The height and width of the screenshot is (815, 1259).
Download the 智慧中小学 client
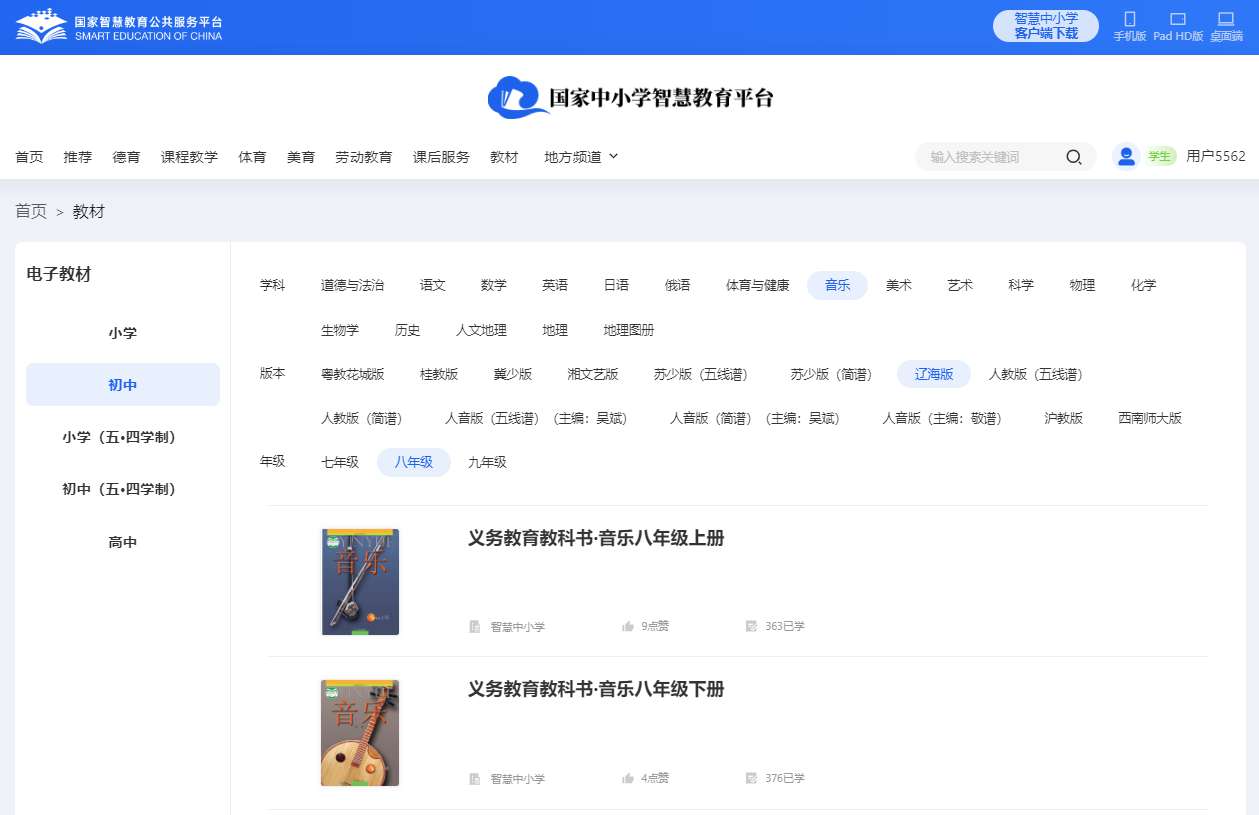(x=1045, y=26)
